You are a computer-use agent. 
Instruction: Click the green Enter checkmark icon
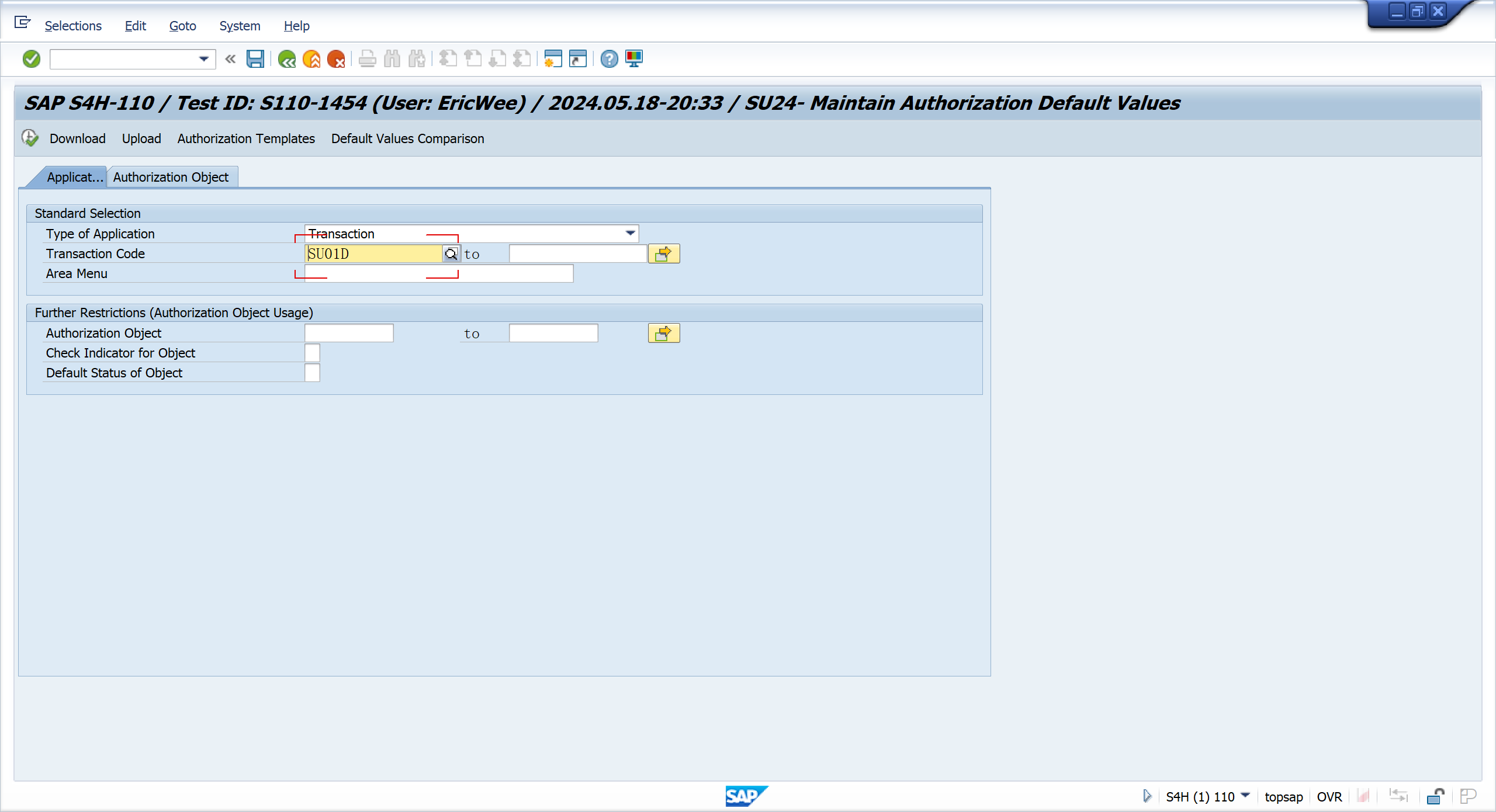tap(31, 59)
